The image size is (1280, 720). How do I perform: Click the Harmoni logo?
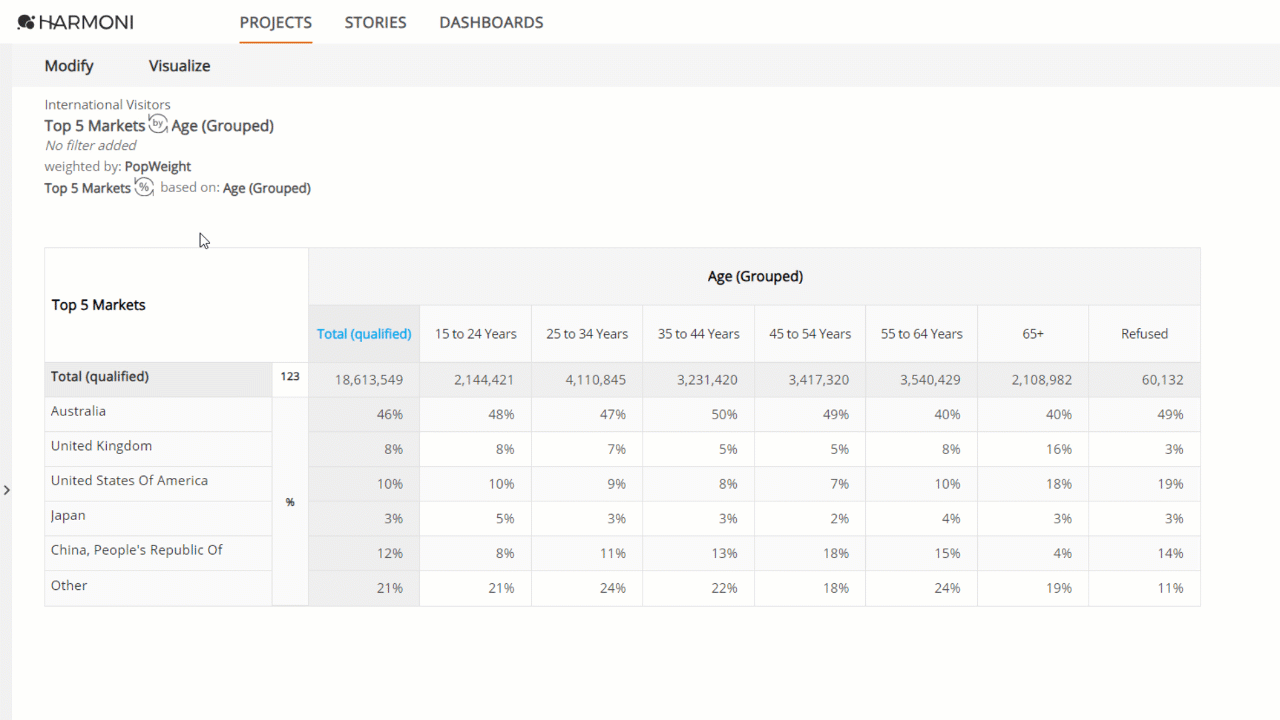point(75,22)
